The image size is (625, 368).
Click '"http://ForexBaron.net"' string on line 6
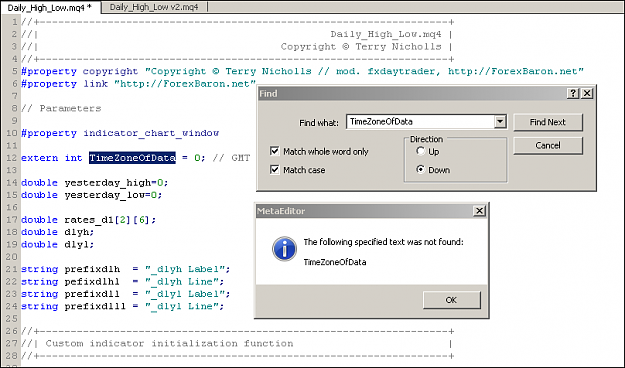(185, 84)
